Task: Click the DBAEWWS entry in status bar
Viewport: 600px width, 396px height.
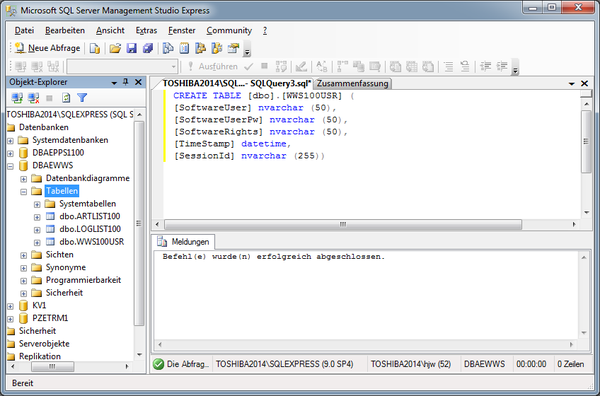Action: coord(484,364)
